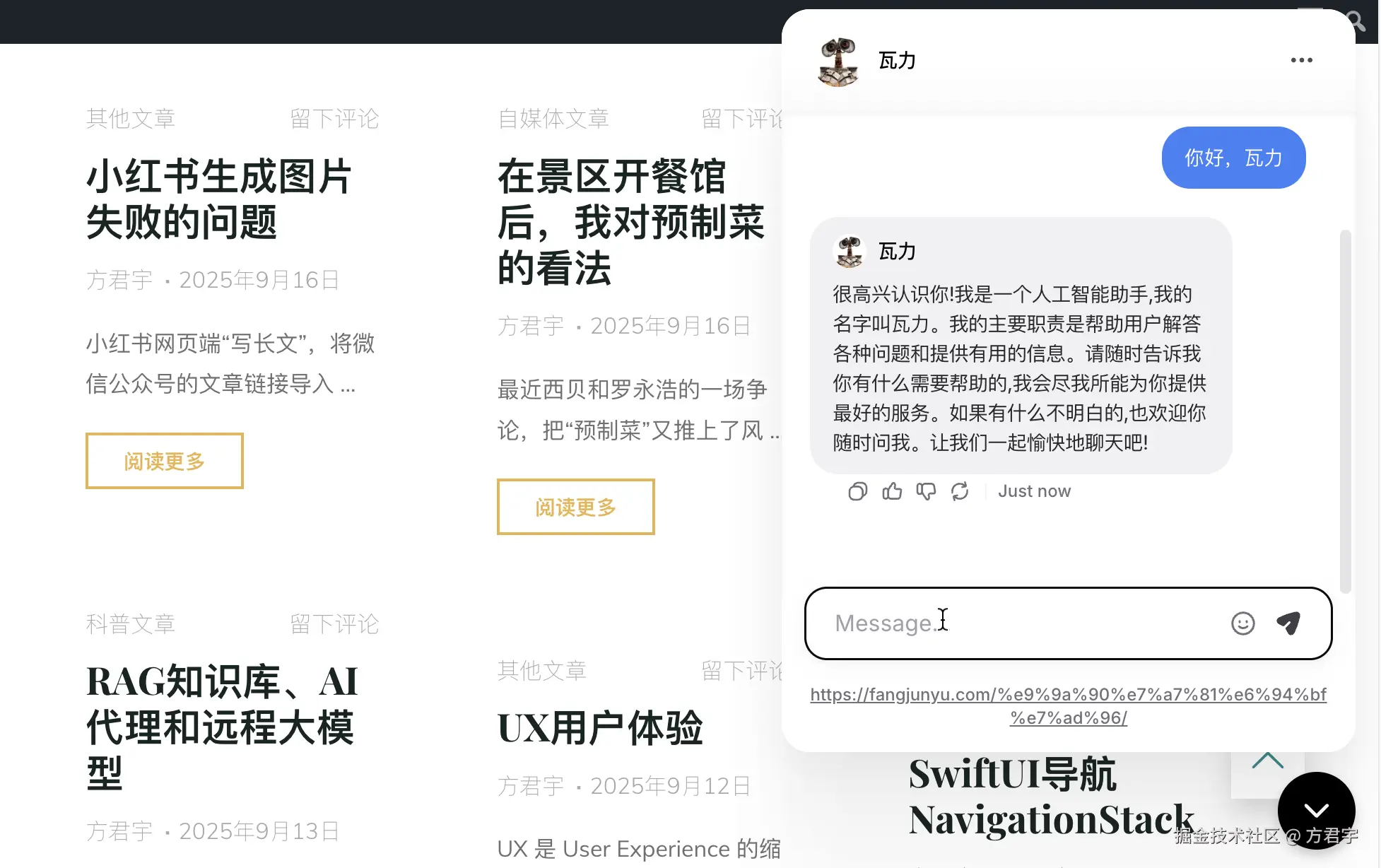1381x868 pixels.
Task: Click the send message icon
Action: pos(1288,623)
